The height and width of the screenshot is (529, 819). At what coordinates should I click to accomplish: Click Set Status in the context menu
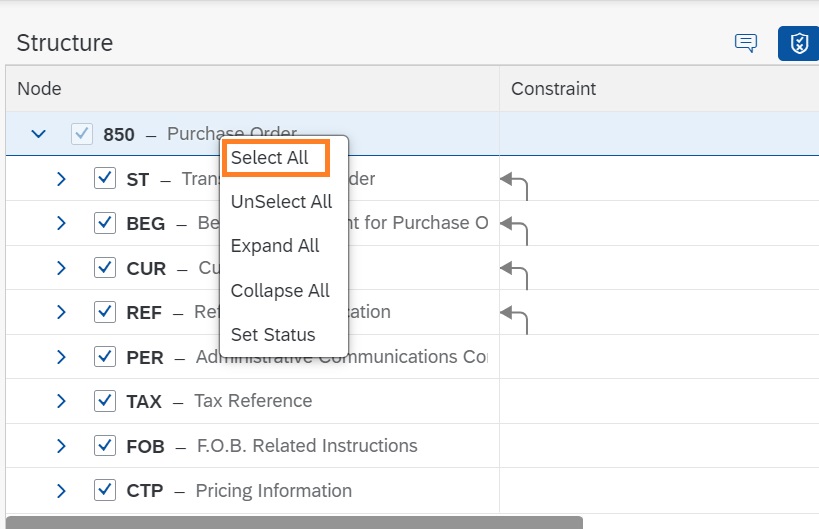click(x=273, y=335)
